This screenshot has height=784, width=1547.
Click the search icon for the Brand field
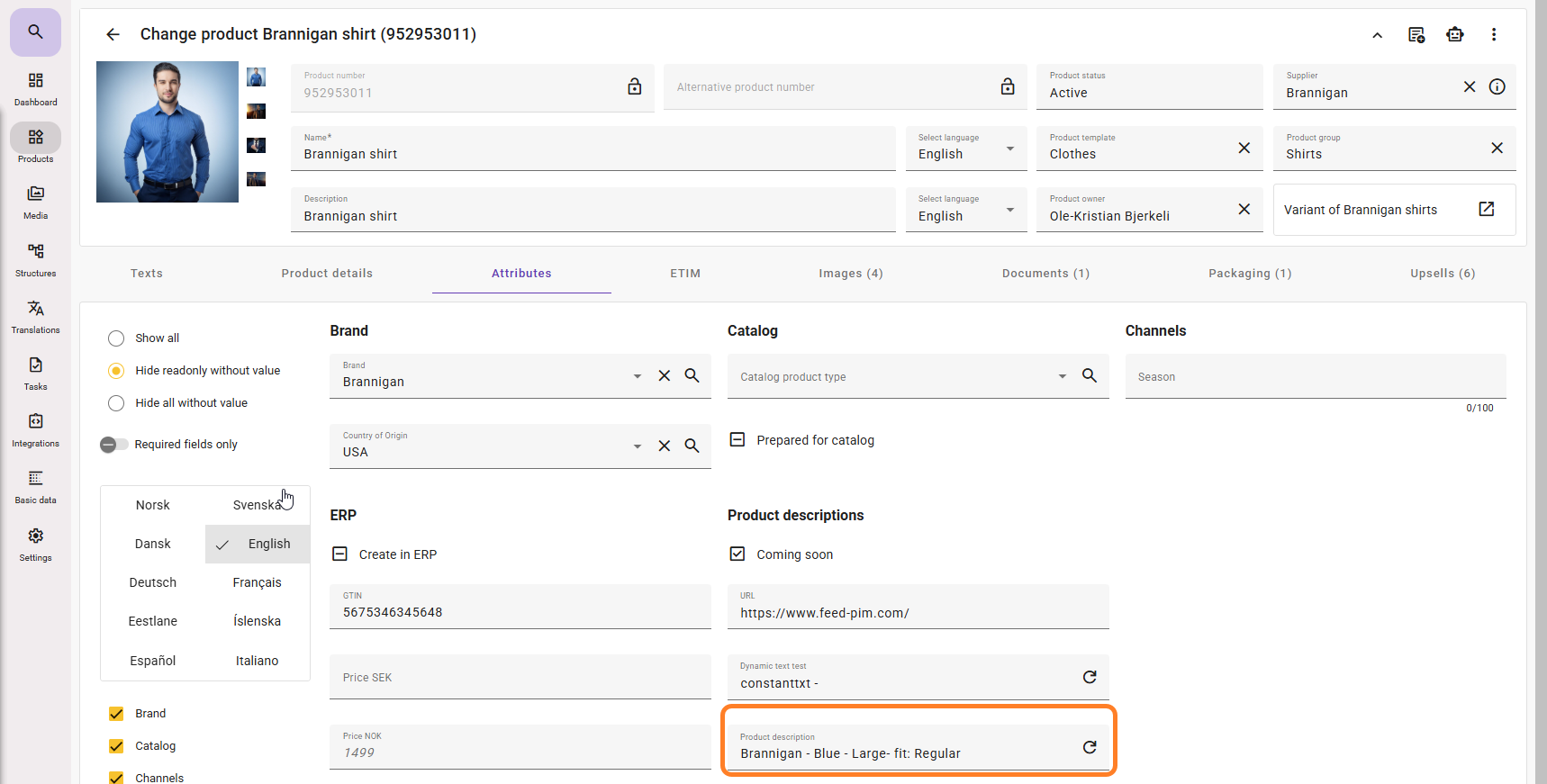coord(692,375)
